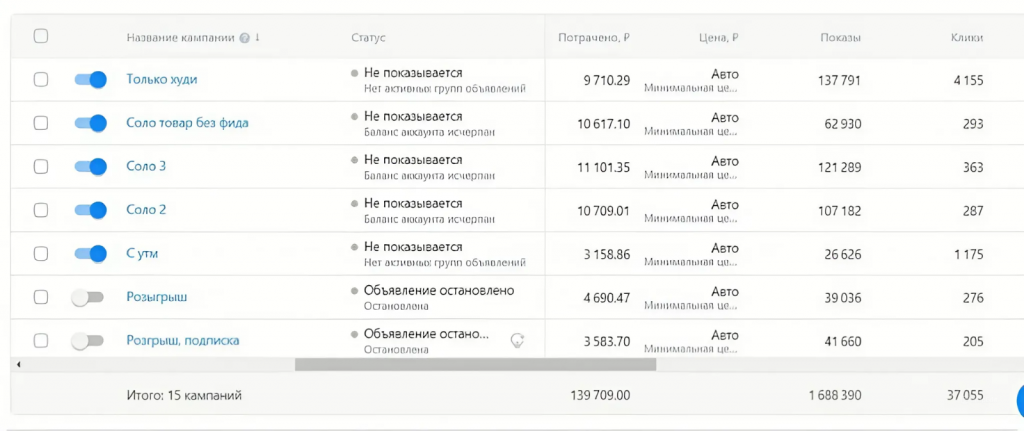Click the help icon next to Название кампании

(245, 38)
